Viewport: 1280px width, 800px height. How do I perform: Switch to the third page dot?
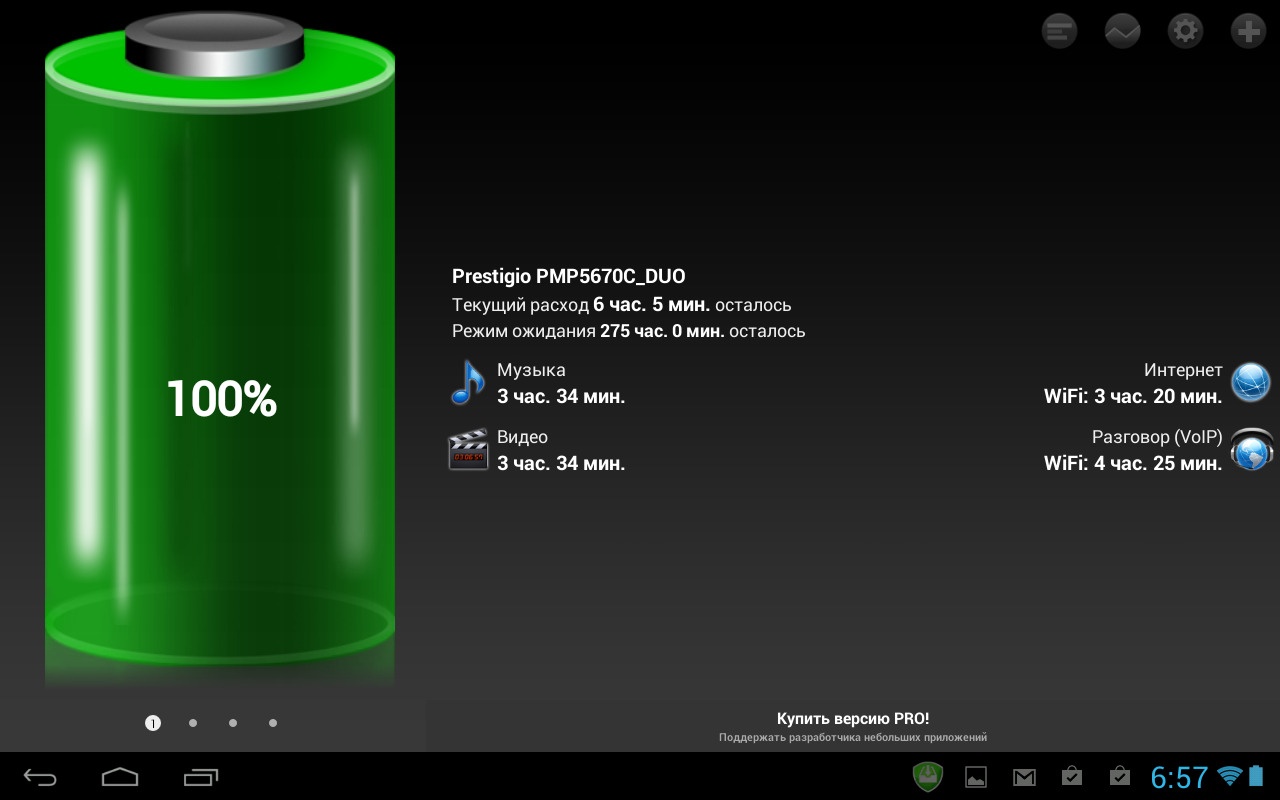(x=233, y=723)
